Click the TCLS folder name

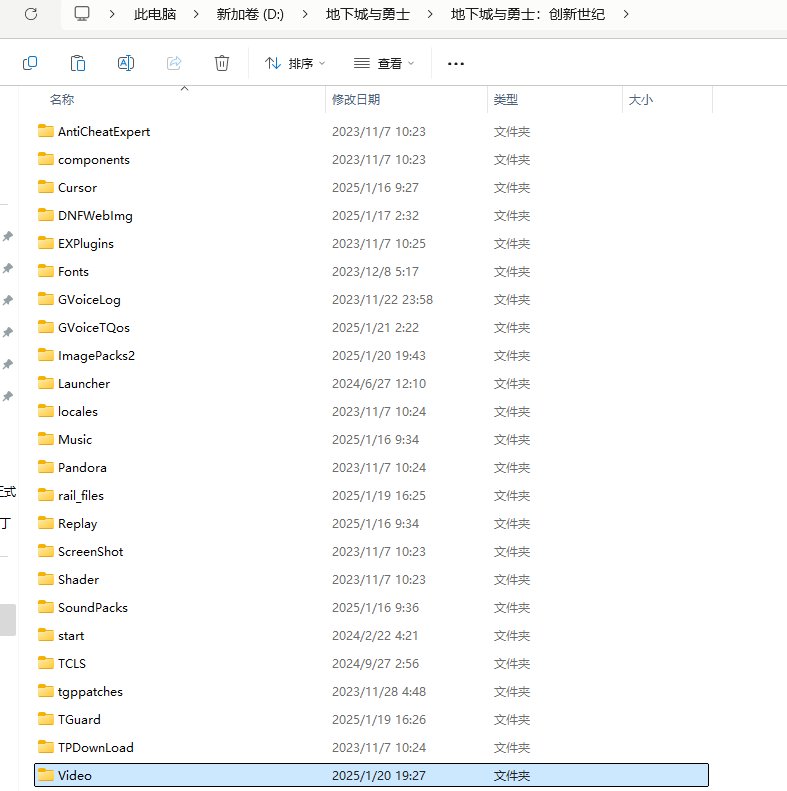(72, 663)
